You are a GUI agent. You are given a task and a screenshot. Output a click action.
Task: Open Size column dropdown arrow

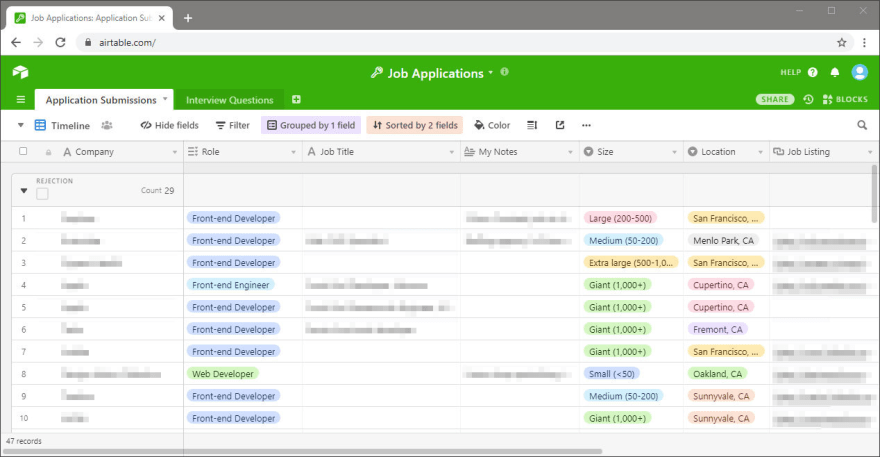point(675,152)
